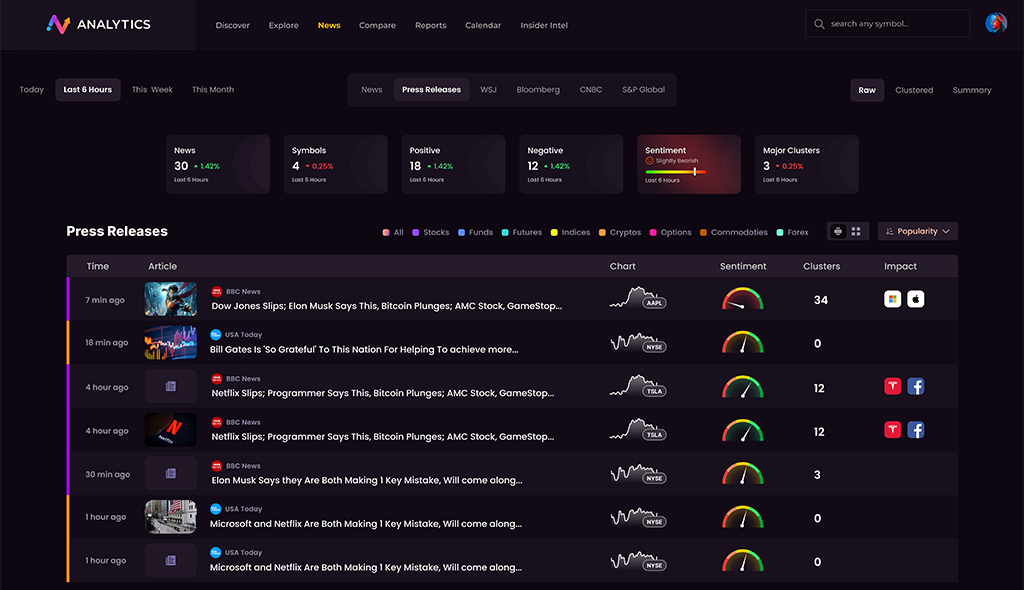Select the Funds category filter
Image resolution: width=1024 pixels, height=590 pixels.
[475, 232]
